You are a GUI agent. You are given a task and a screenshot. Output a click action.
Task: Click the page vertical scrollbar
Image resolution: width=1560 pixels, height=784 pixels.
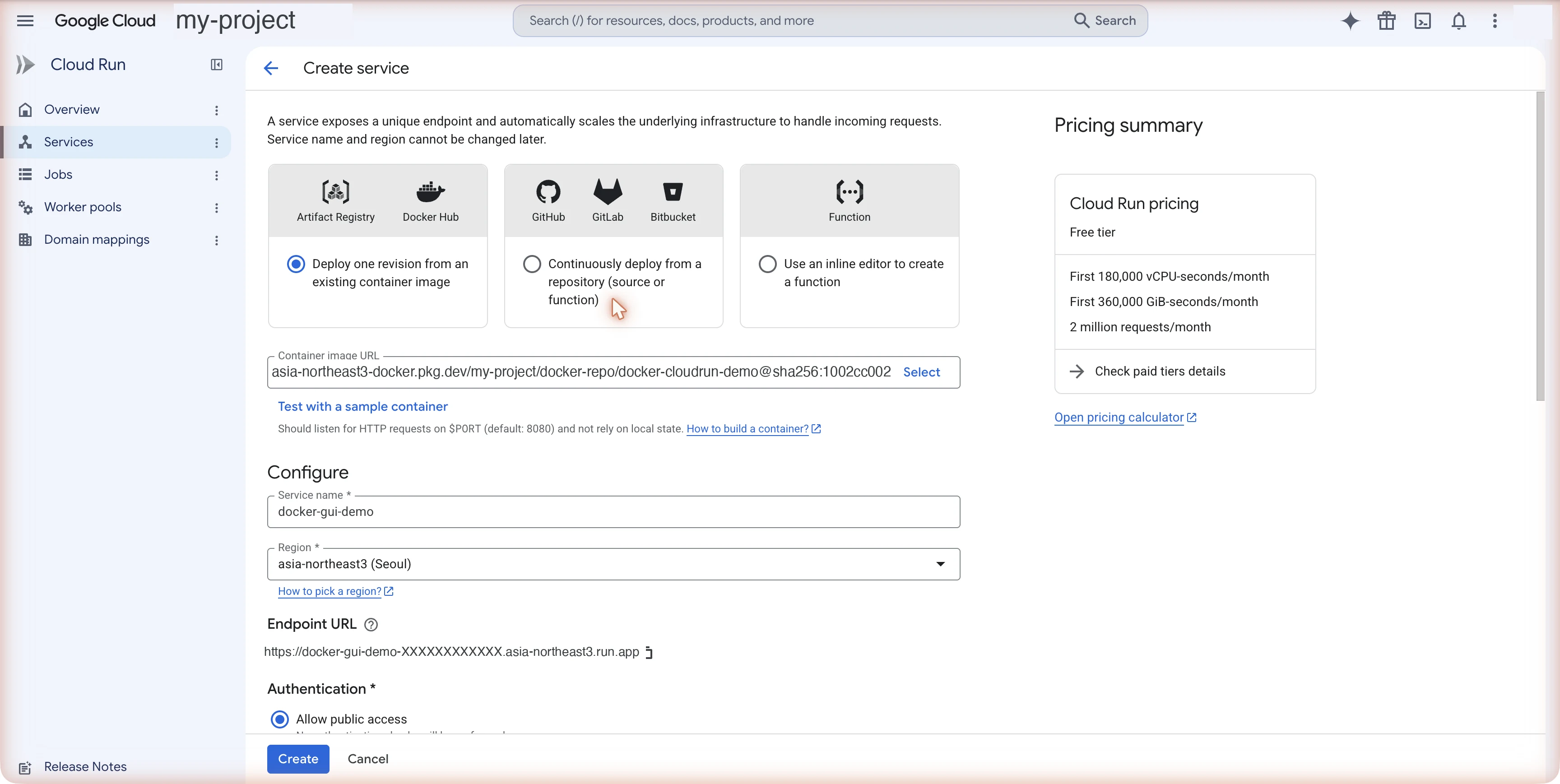(1540, 246)
